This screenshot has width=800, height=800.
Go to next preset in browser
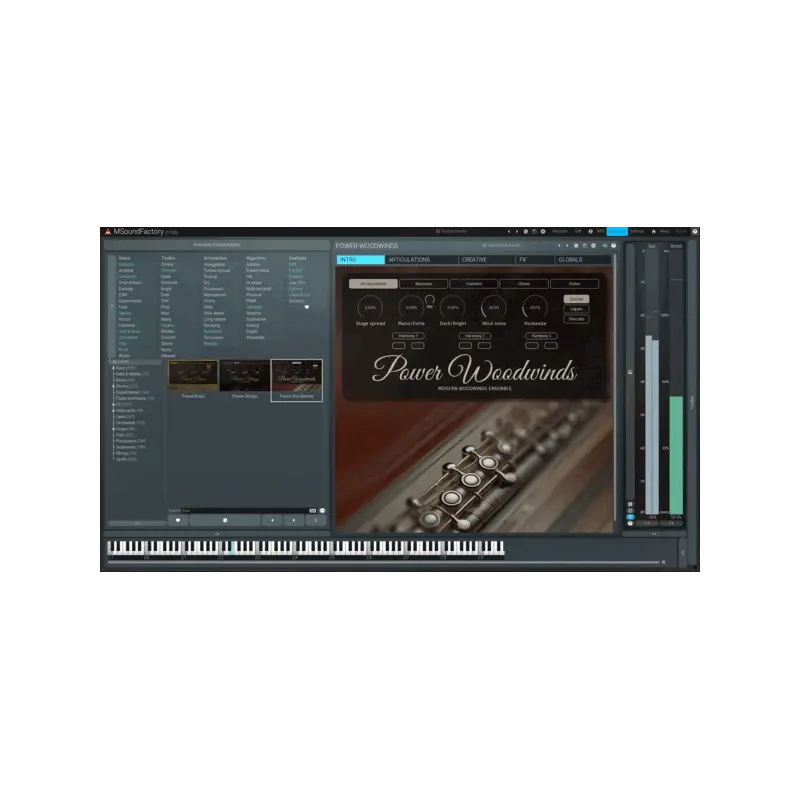click(x=294, y=520)
